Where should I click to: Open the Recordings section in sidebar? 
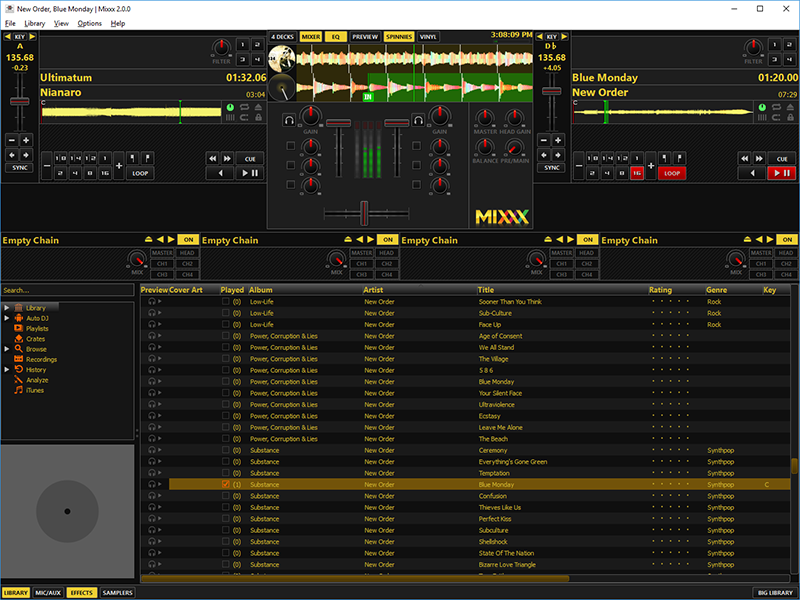click(41, 359)
